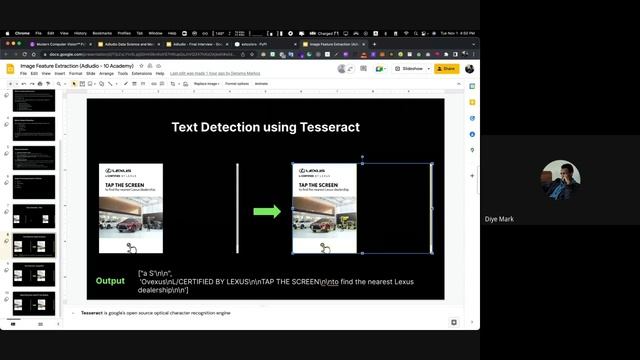Click the Insert image icon
Screen dimensions: 640x360
91,84
